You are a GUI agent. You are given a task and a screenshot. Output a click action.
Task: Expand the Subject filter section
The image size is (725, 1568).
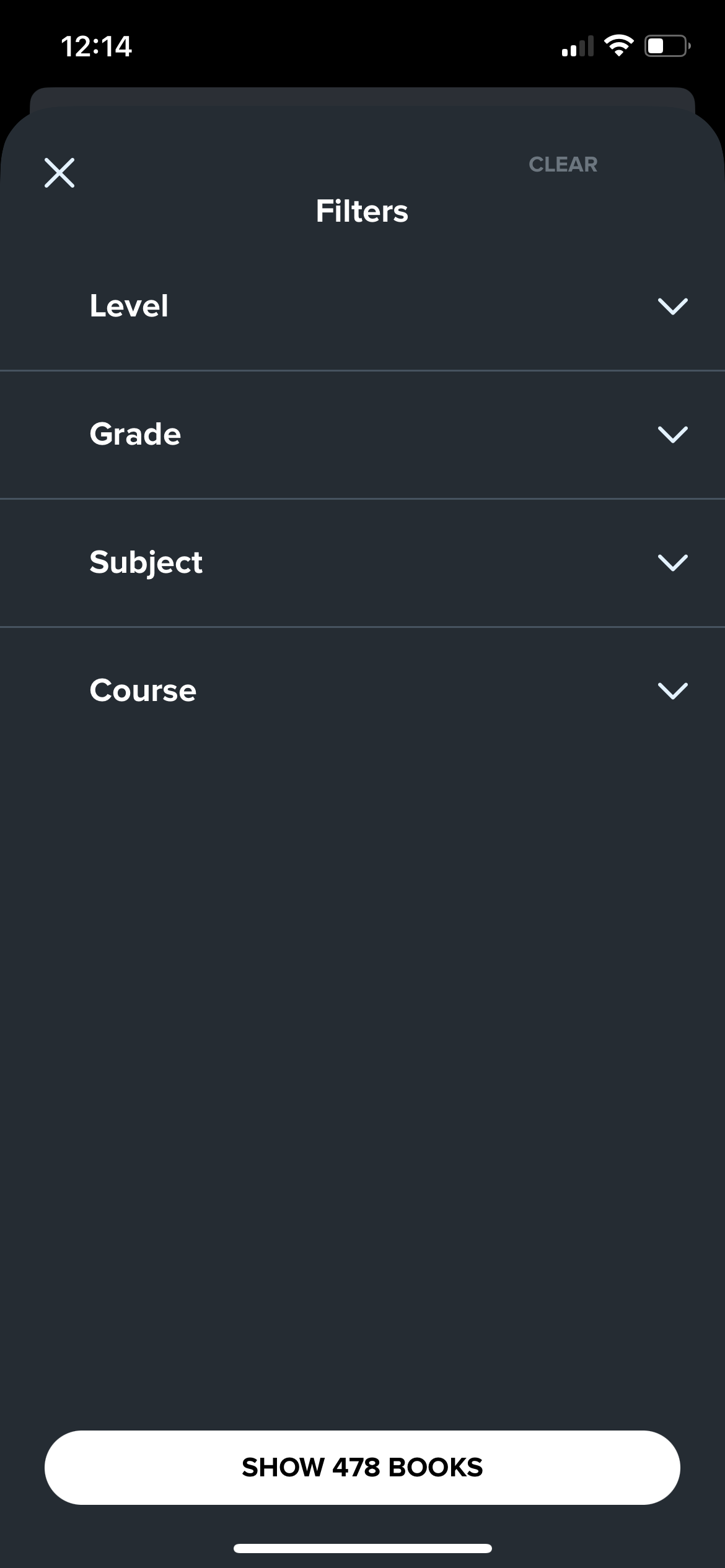coord(362,562)
